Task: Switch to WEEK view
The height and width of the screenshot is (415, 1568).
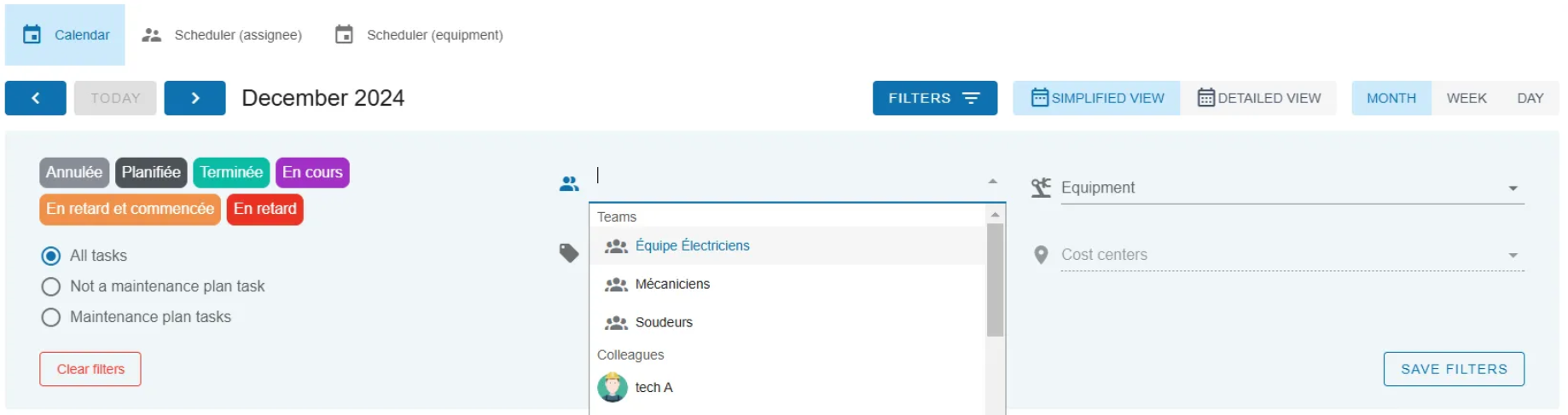Action: (1466, 98)
